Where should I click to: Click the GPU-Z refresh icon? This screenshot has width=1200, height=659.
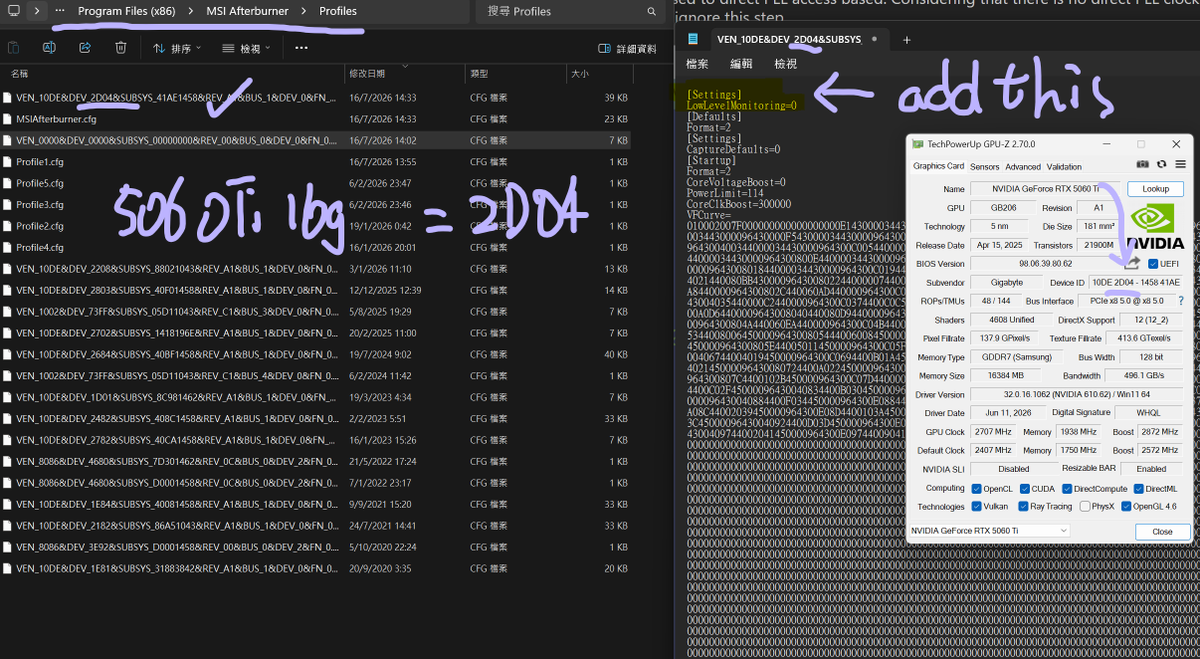(1162, 164)
